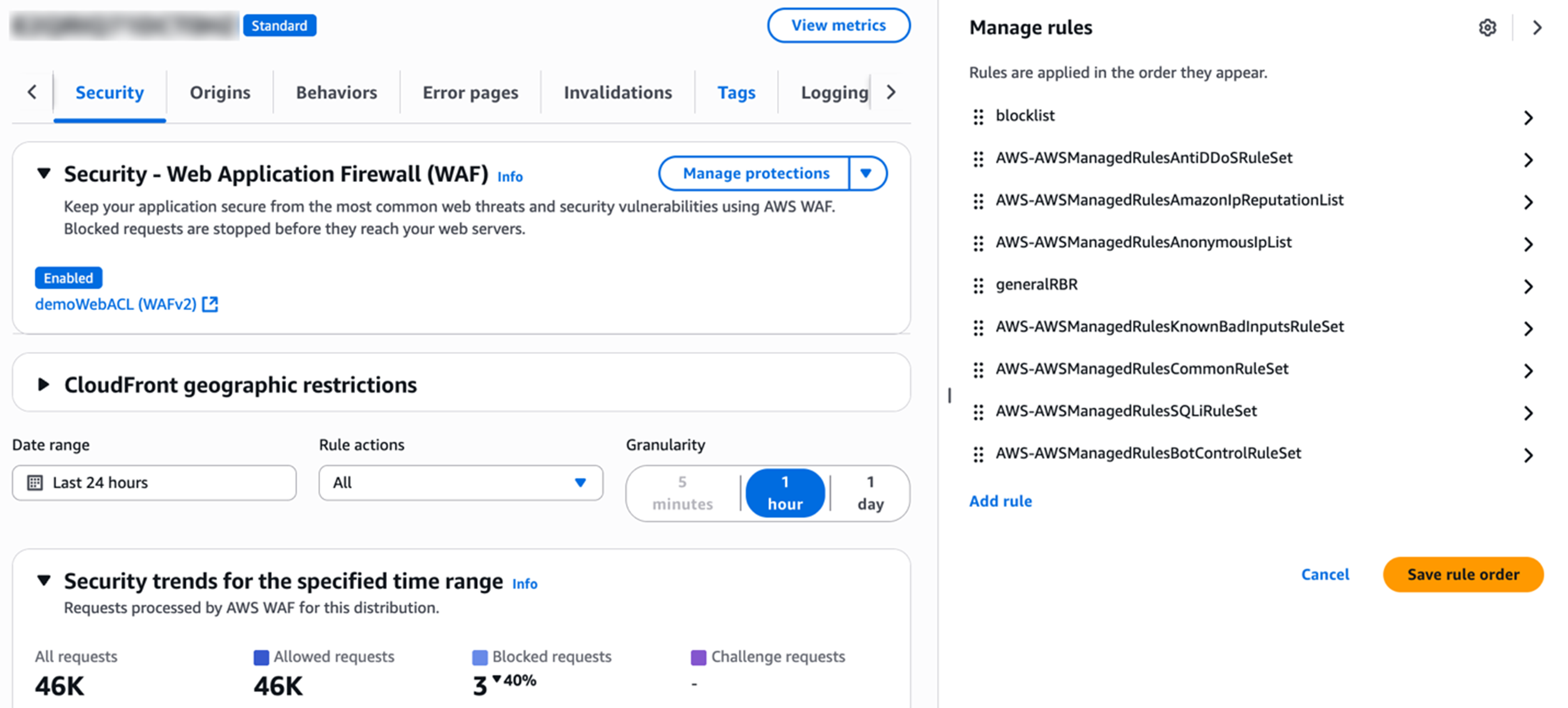The image size is (1568, 708).
Task: Switch to the Origins tab
Action: (220, 92)
